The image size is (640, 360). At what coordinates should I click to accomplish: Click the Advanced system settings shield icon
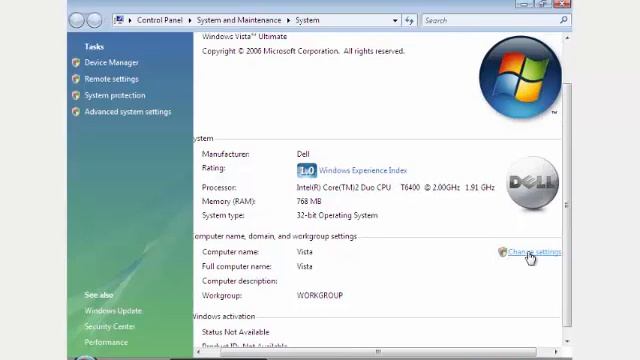pos(76,112)
